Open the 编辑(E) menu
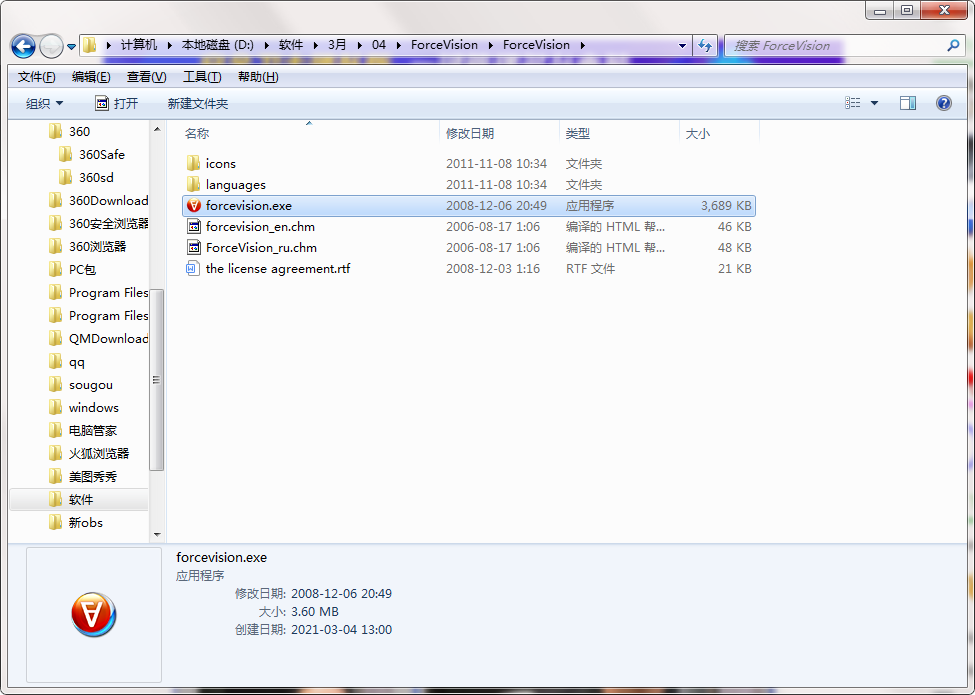 click(91, 77)
